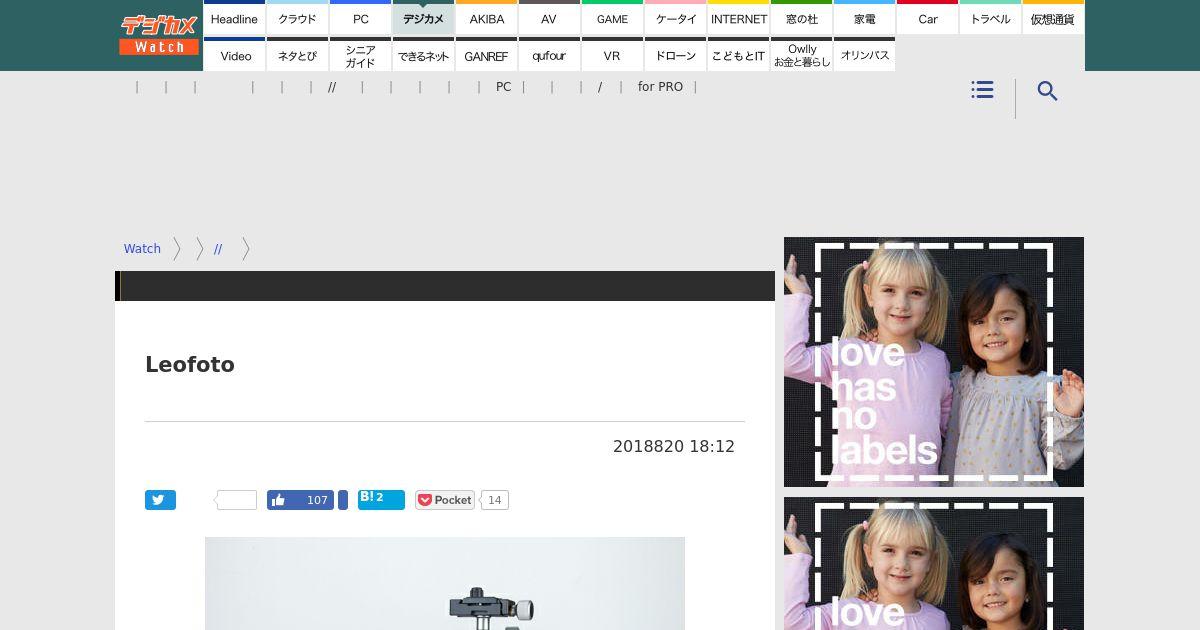This screenshot has width=1200, height=630.
Task: Click the small Facebook share button
Action: pyautogui.click(x=343, y=500)
